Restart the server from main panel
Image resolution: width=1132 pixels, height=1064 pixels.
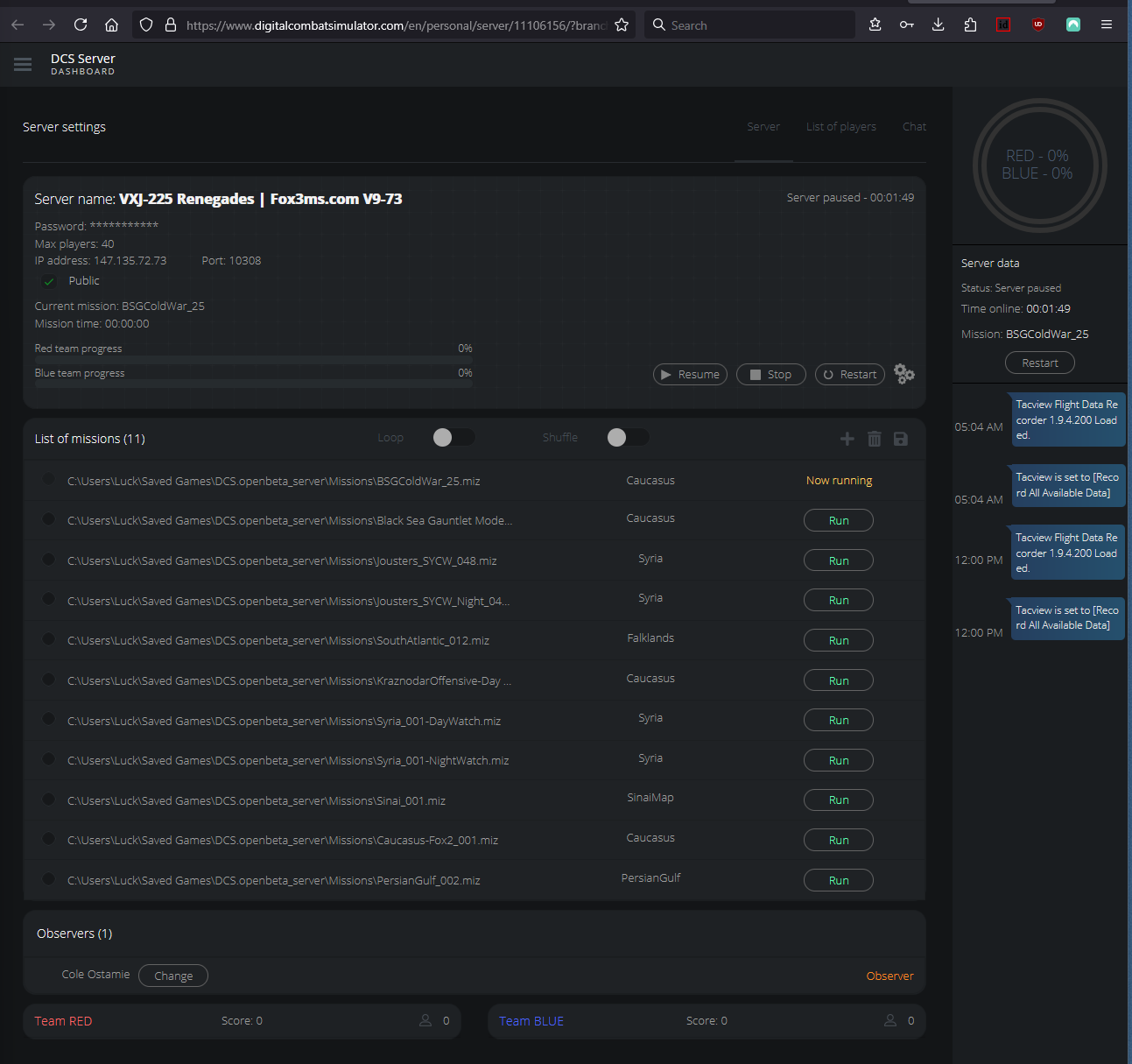tap(850, 374)
